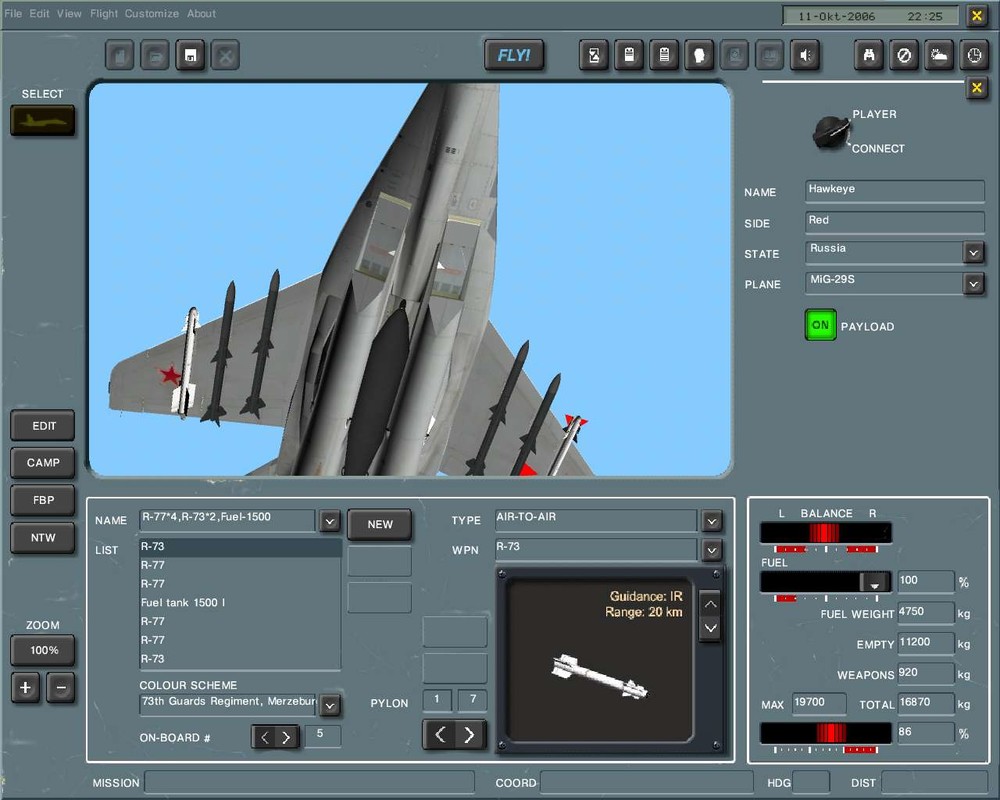The height and width of the screenshot is (800, 1000).
Task: Select the last R-73 list entry
Action: [240, 659]
